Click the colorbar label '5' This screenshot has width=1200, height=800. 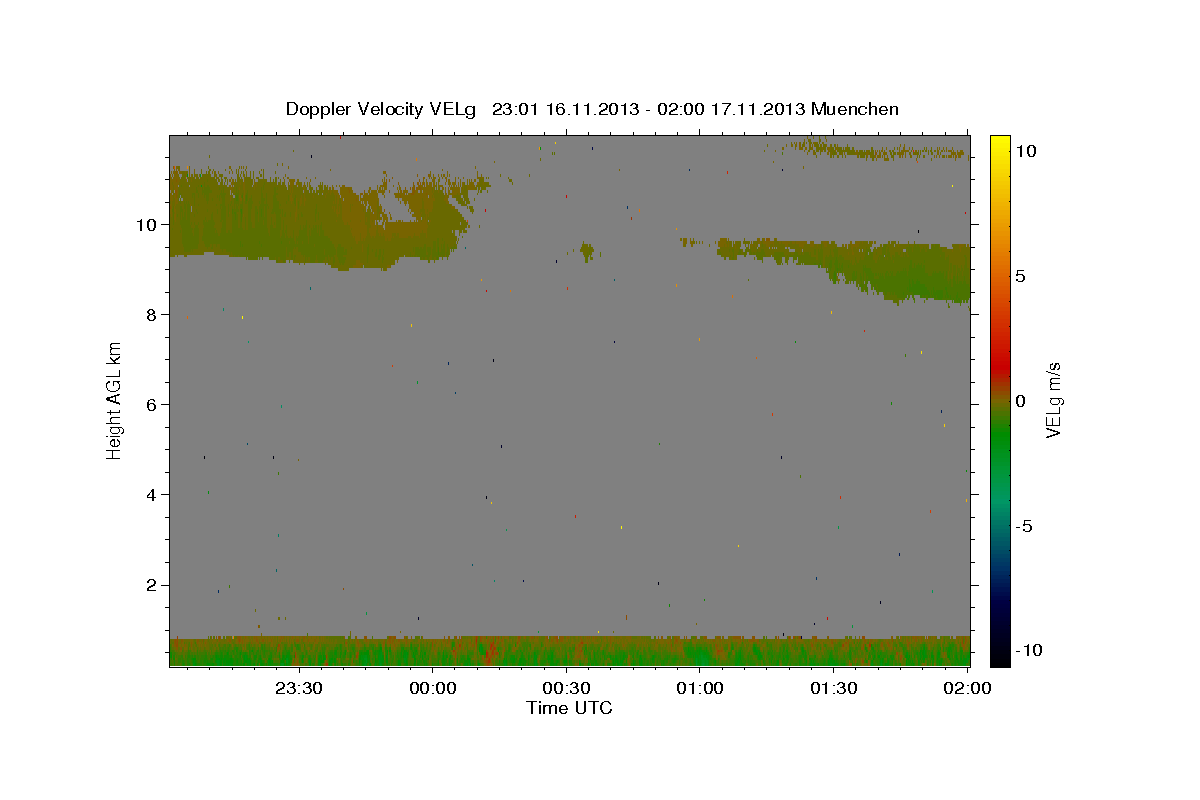[1020, 276]
